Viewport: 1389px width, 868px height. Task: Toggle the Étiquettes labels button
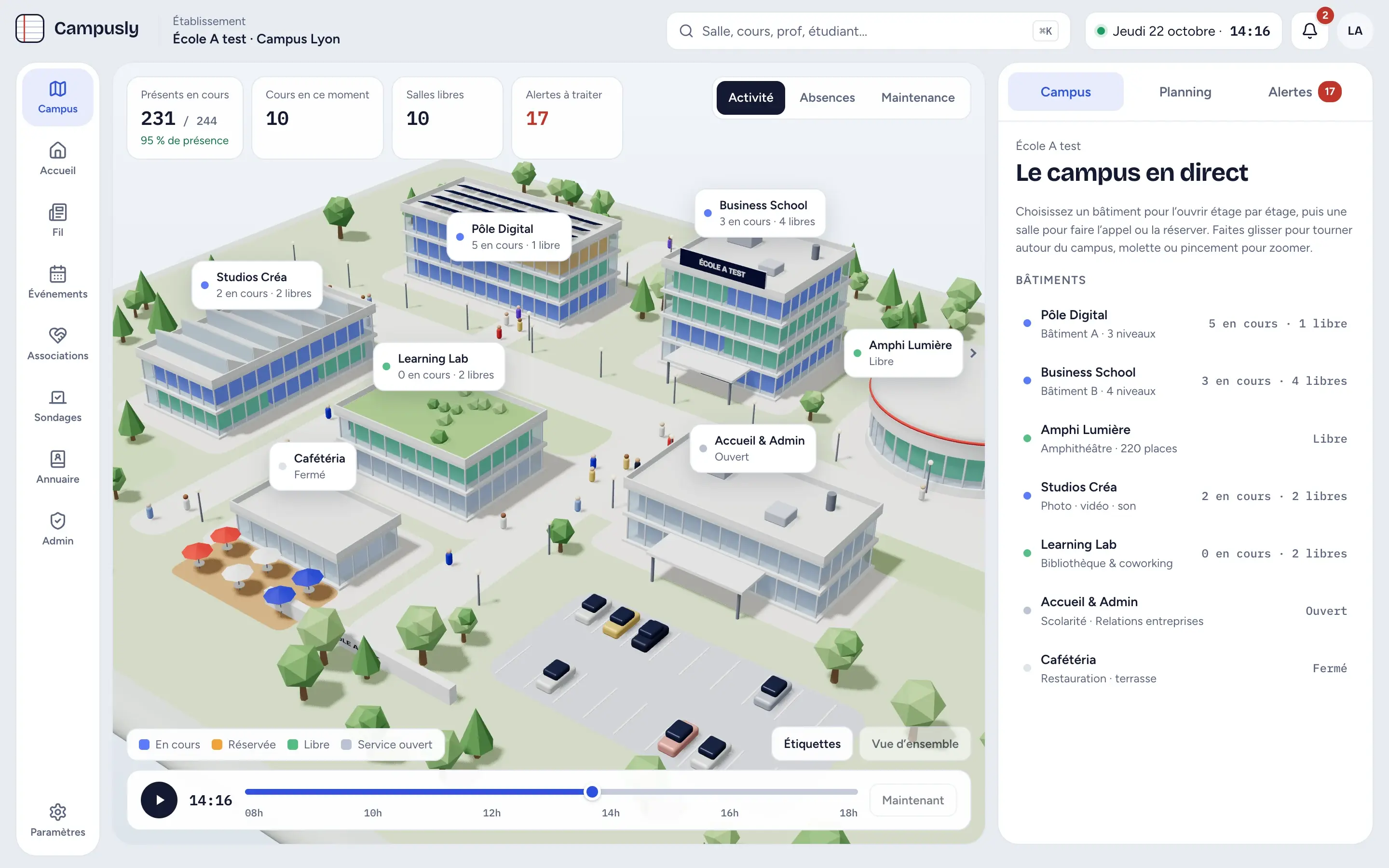[812, 744]
